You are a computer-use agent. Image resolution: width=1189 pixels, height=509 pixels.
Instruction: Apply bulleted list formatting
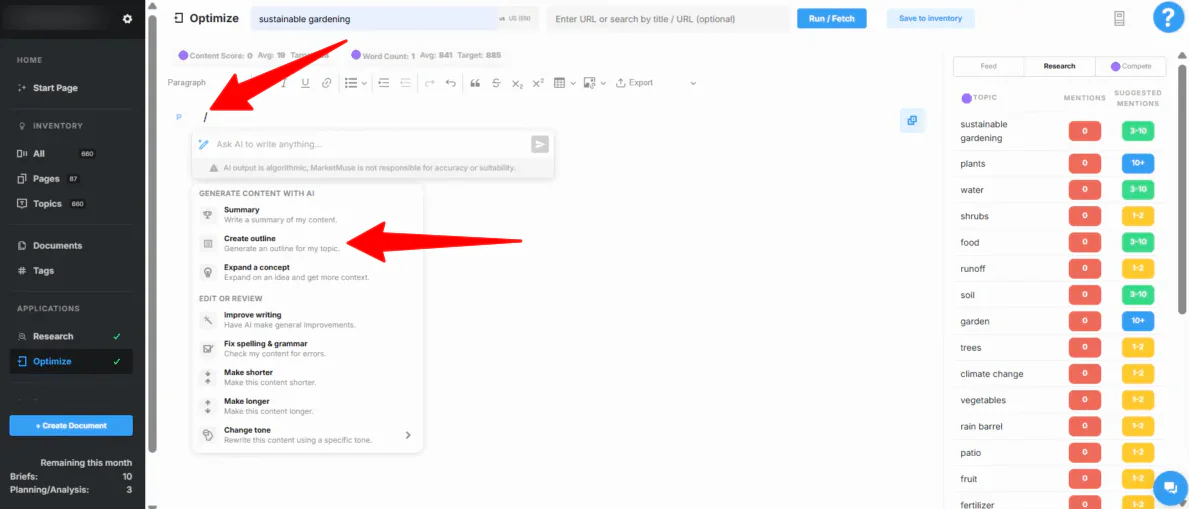tap(350, 83)
